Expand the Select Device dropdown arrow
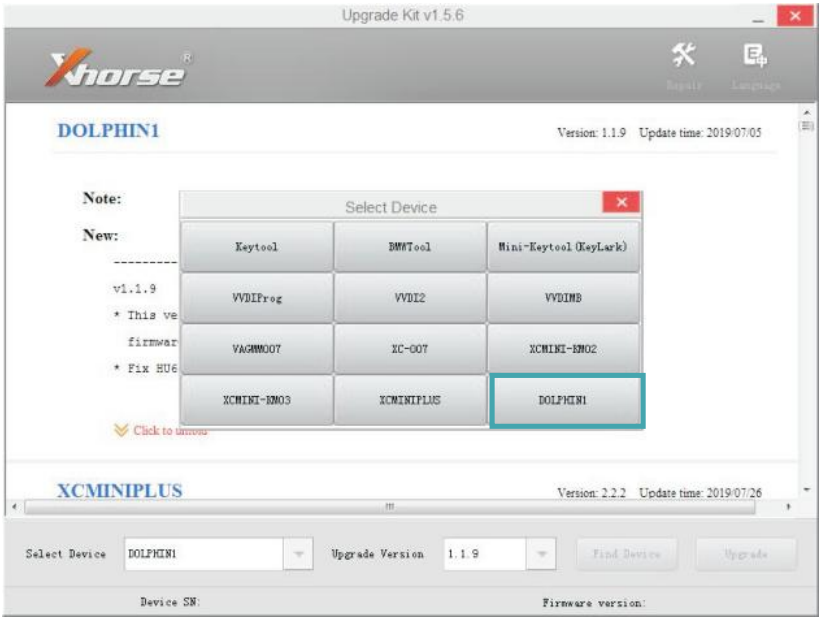Viewport: 823px width, 621px height. click(298, 554)
